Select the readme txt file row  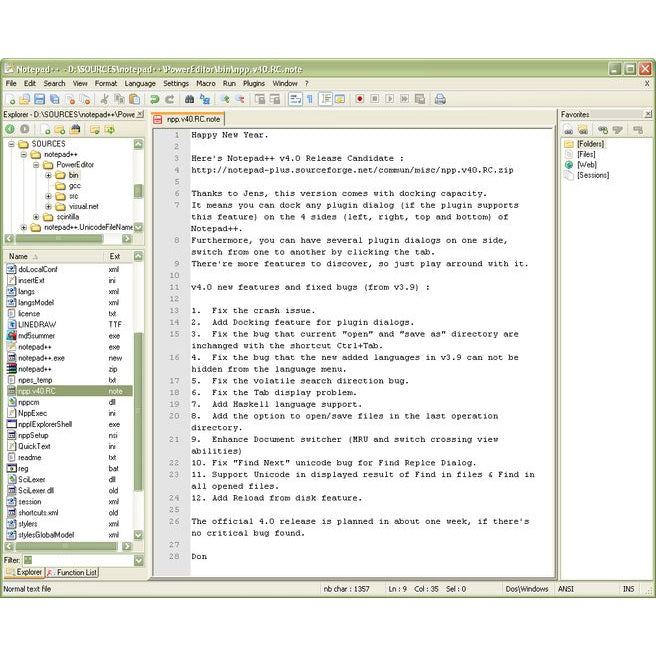tap(69, 457)
